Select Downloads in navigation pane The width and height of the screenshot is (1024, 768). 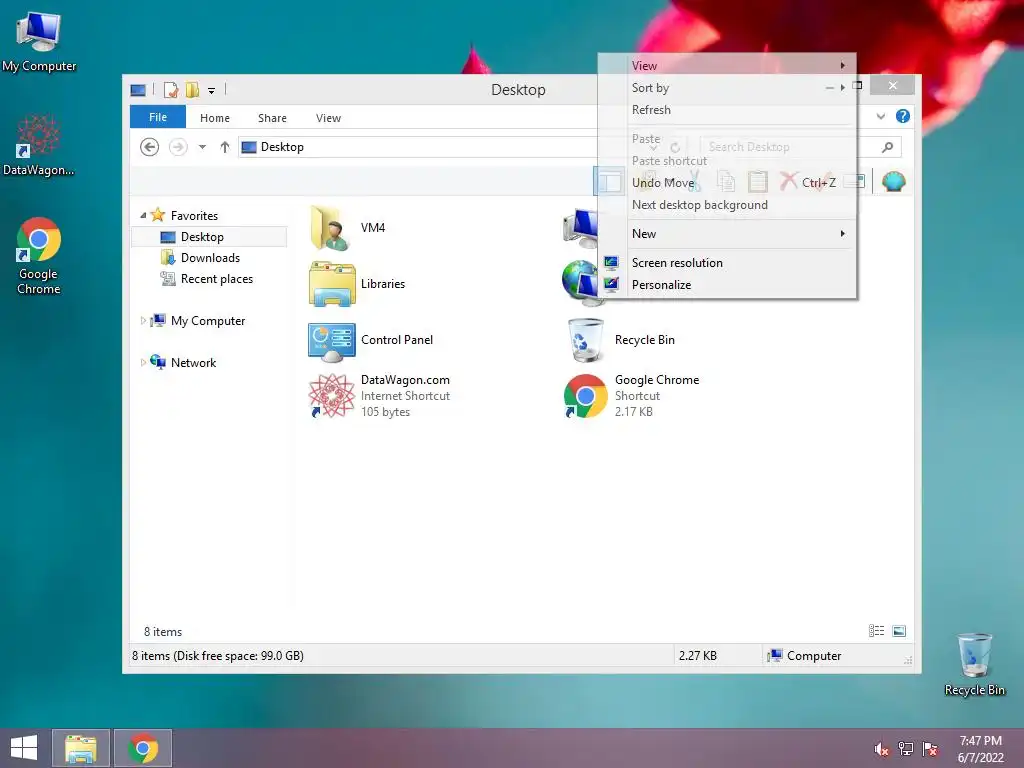pyautogui.click(x=210, y=257)
